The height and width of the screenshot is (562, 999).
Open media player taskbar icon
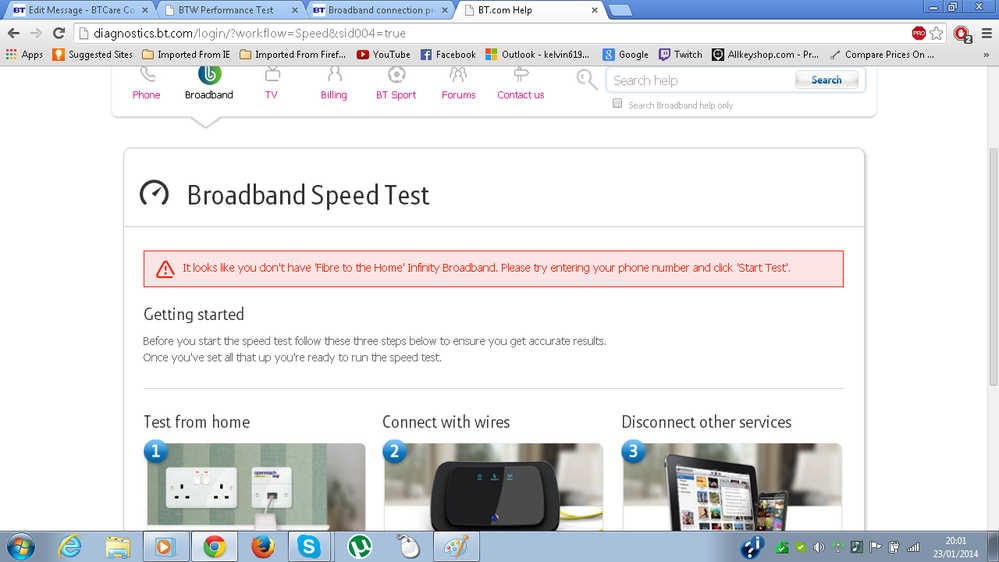click(166, 547)
